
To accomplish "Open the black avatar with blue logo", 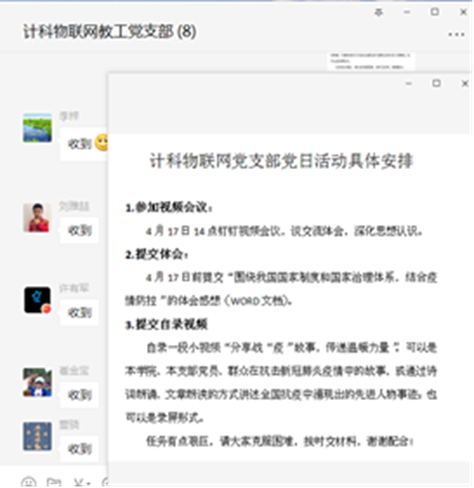I will (x=37, y=300).
